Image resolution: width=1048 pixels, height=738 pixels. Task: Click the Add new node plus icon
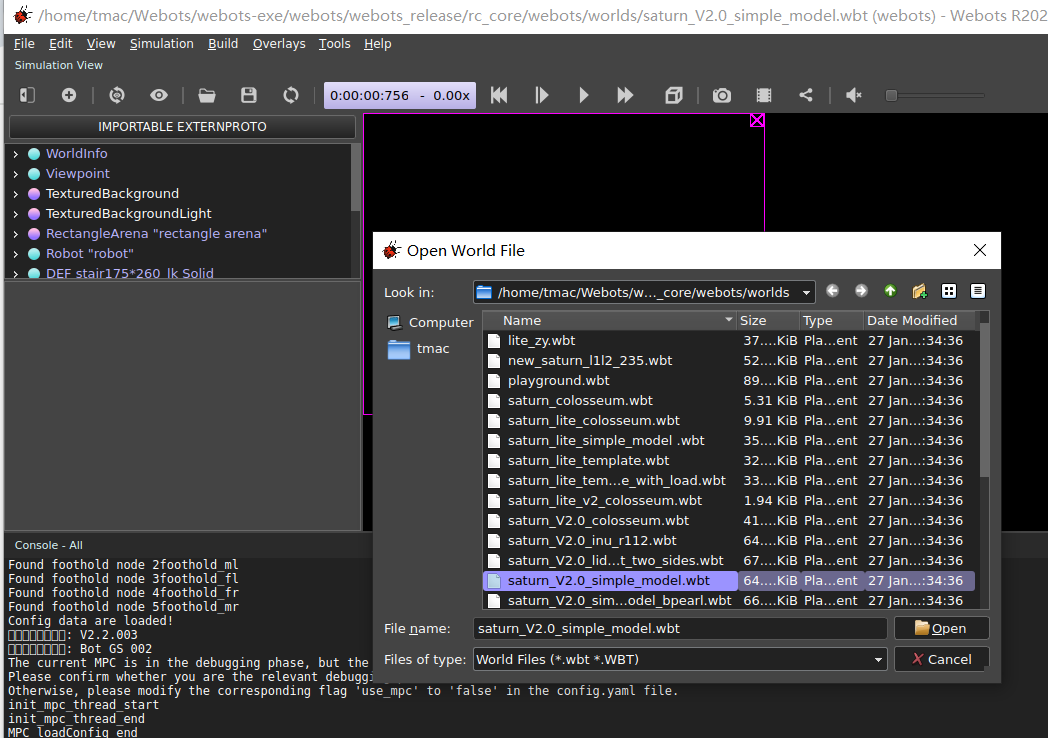click(69, 96)
